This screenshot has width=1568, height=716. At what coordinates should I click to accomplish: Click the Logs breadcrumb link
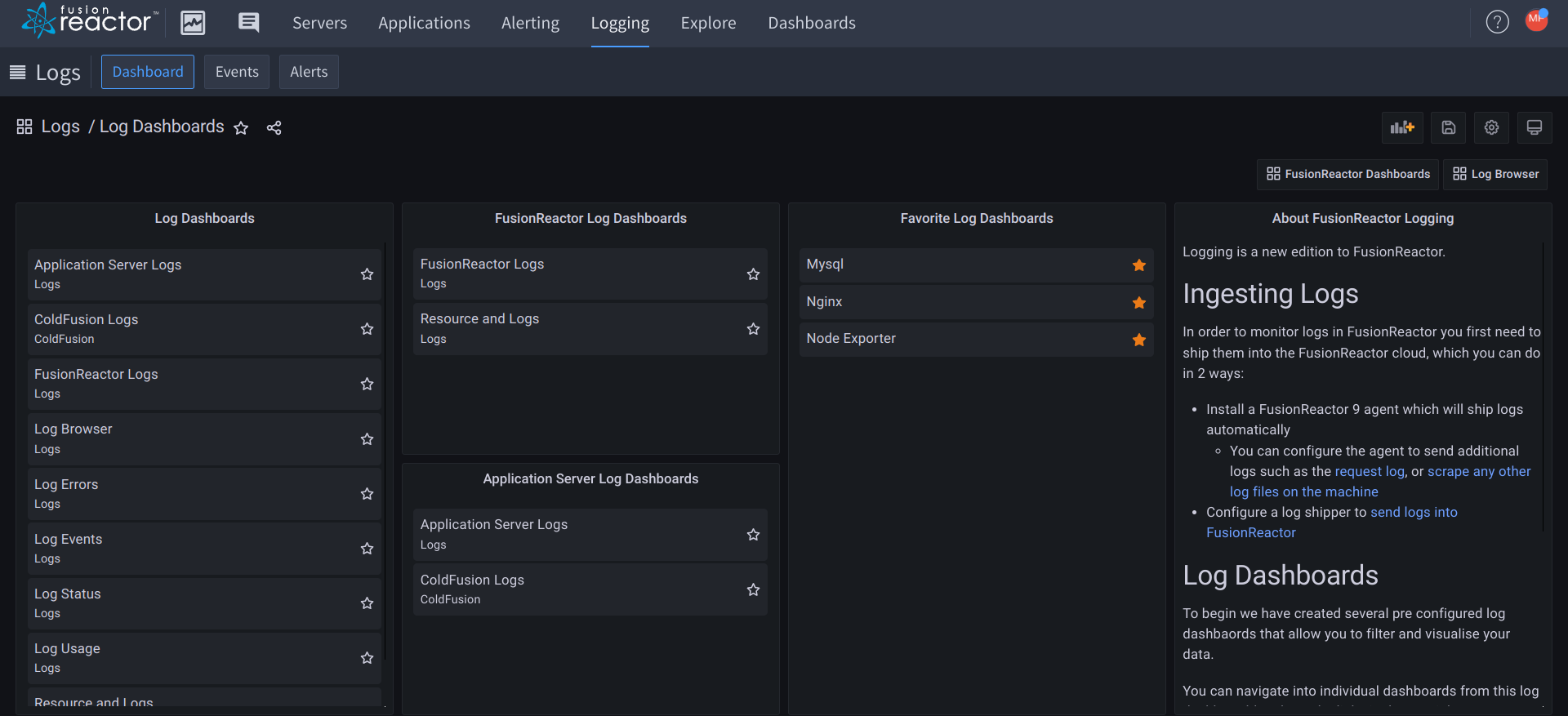click(60, 127)
